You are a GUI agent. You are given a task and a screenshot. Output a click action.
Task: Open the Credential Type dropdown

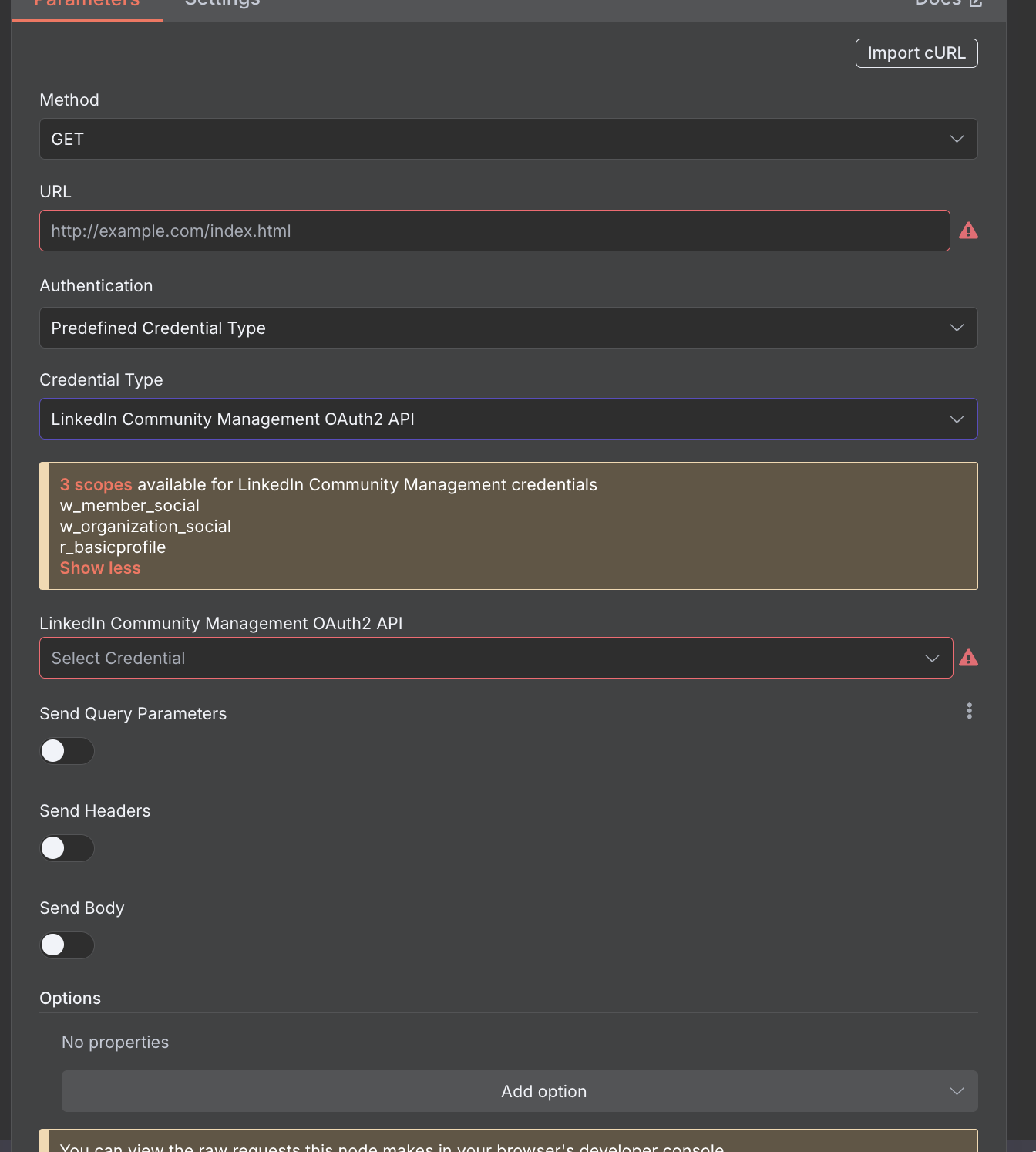tap(509, 419)
